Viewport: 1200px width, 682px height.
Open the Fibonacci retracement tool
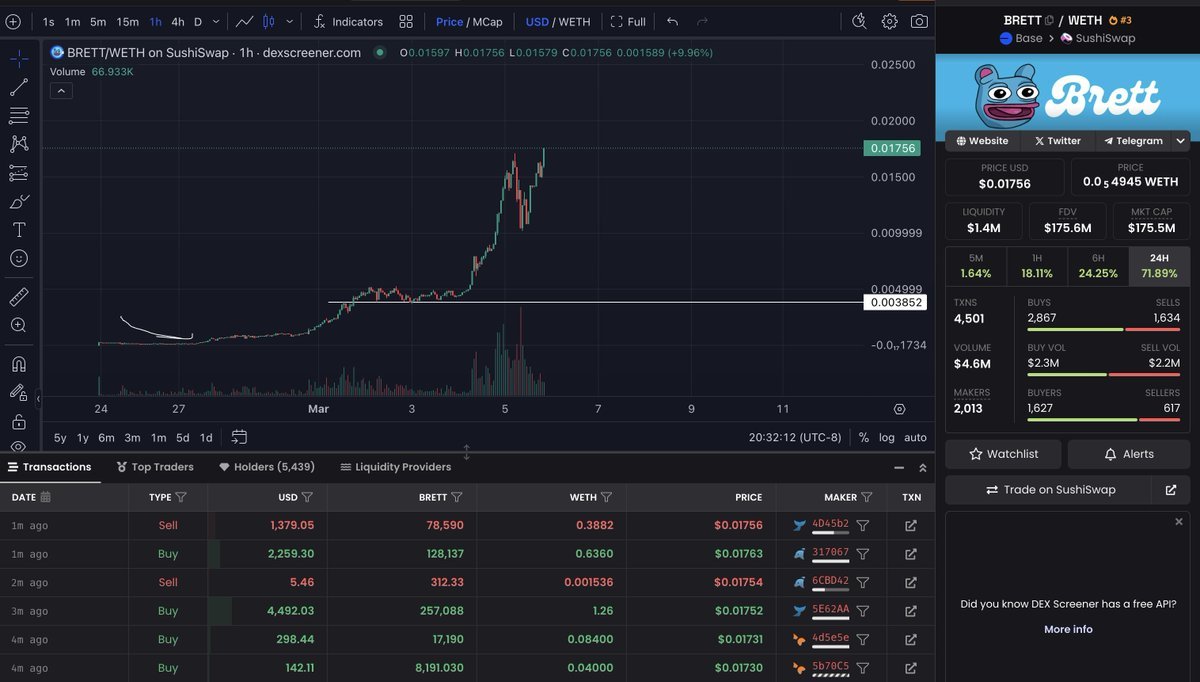[x=18, y=116]
